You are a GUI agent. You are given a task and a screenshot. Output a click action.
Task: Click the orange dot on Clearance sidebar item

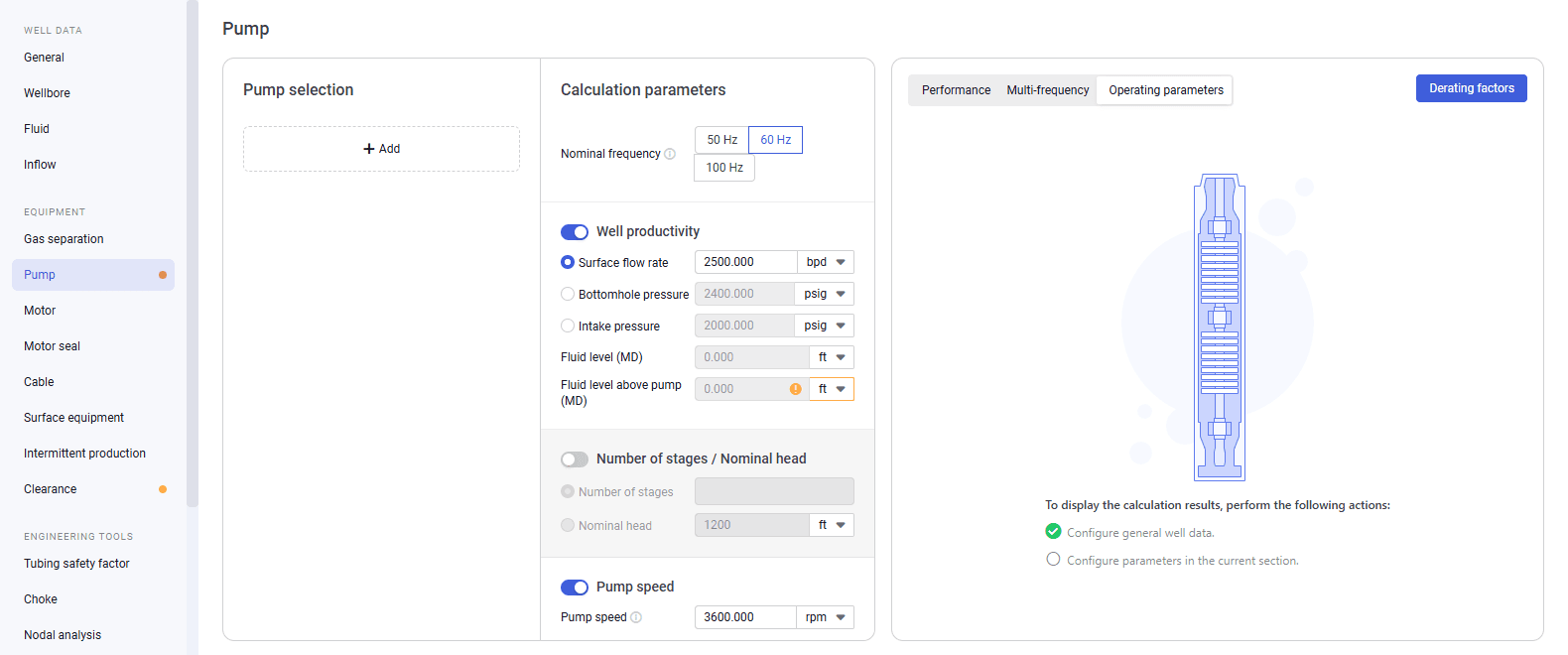[x=163, y=489]
